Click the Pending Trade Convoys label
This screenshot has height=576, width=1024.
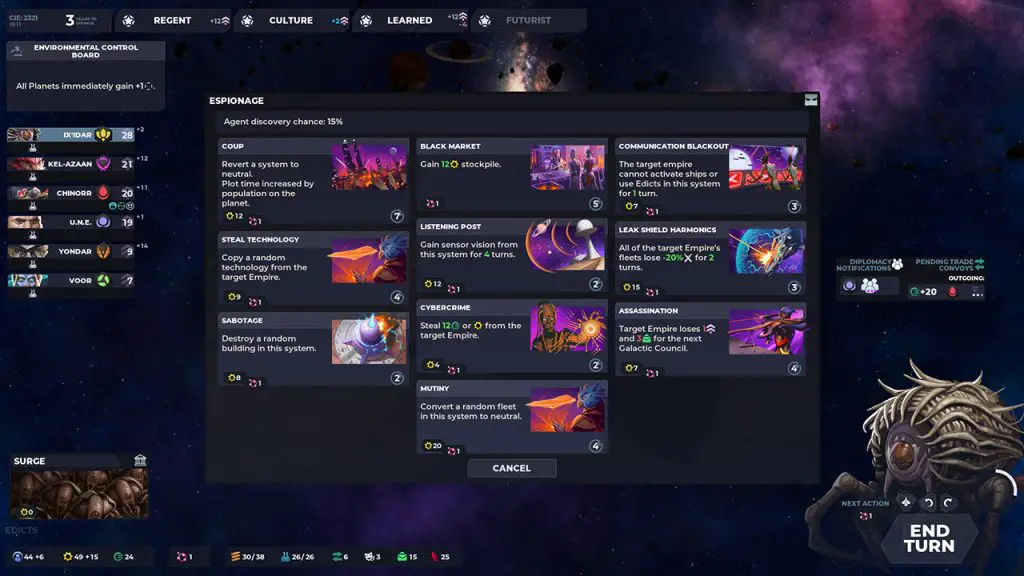944,264
